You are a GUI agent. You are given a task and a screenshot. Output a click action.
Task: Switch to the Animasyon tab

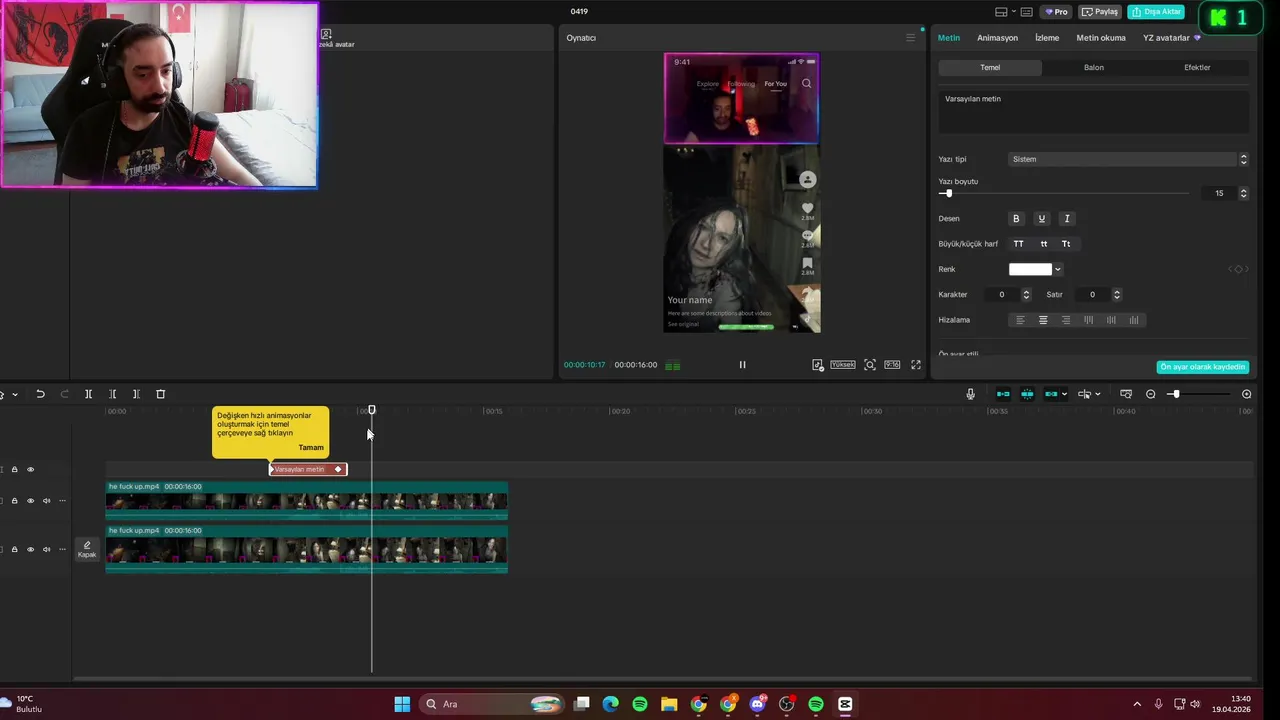tap(997, 38)
